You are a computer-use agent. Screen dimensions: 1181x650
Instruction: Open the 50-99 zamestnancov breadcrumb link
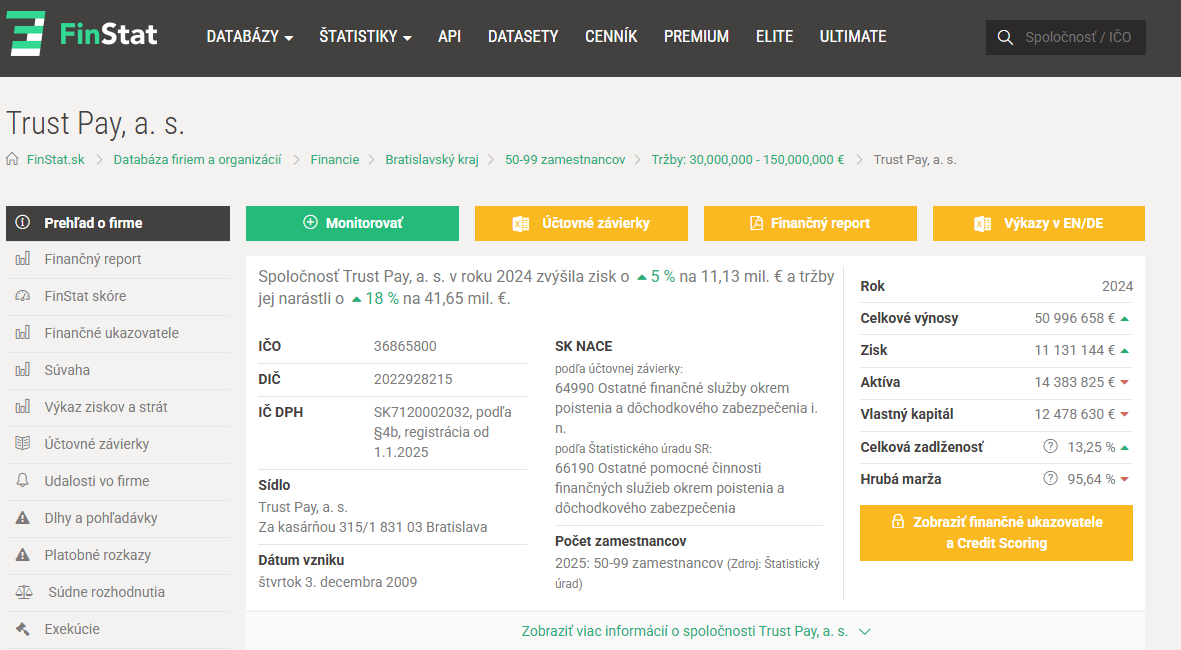click(x=565, y=160)
